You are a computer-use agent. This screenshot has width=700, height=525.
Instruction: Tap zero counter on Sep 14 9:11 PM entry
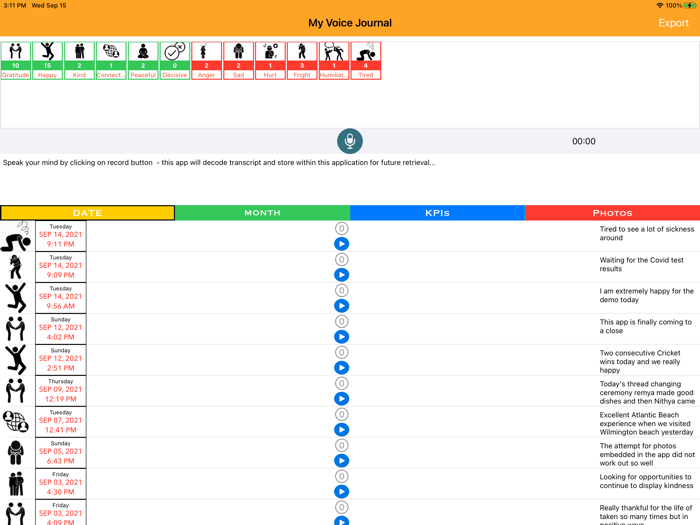(x=342, y=229)
